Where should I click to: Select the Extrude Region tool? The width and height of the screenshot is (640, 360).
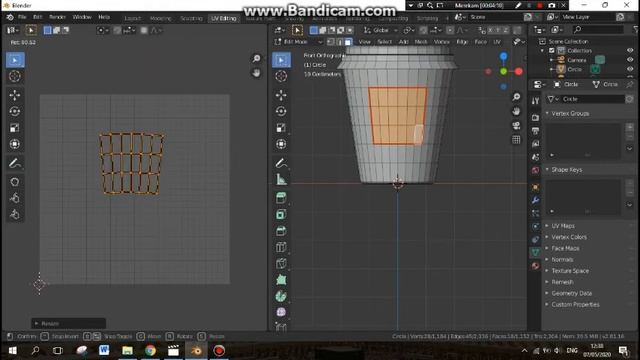pyautogui.click(x=281, y=198)
